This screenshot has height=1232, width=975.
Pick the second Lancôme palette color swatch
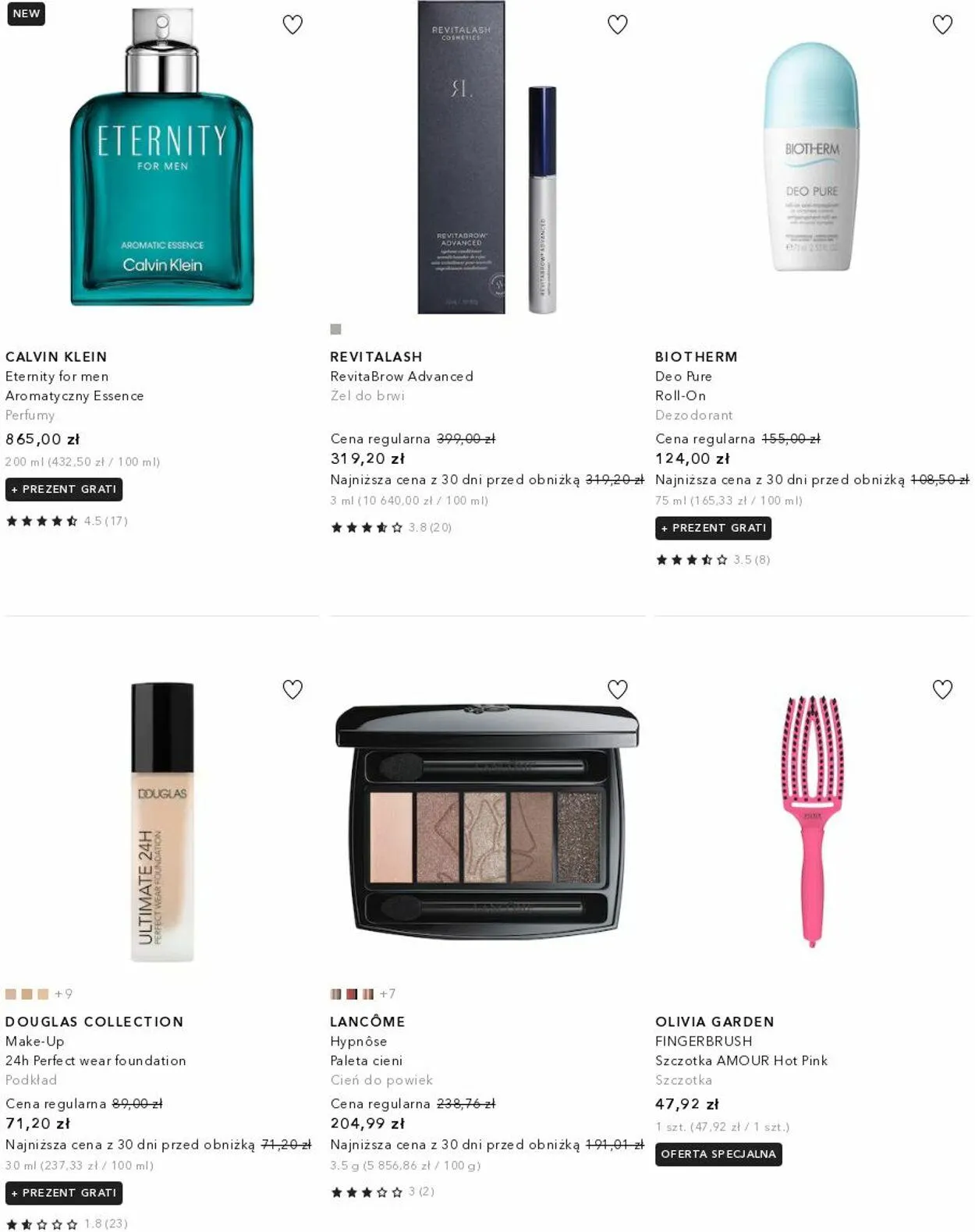click(x=352, y=994)
